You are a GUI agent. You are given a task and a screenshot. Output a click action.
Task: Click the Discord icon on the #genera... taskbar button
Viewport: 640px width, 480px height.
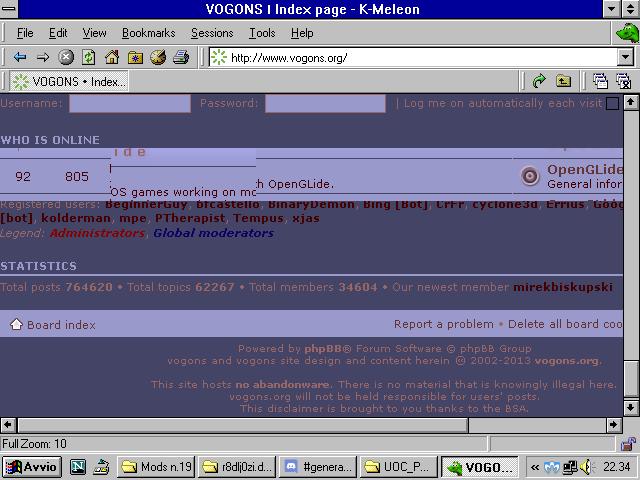pos(291,467)
